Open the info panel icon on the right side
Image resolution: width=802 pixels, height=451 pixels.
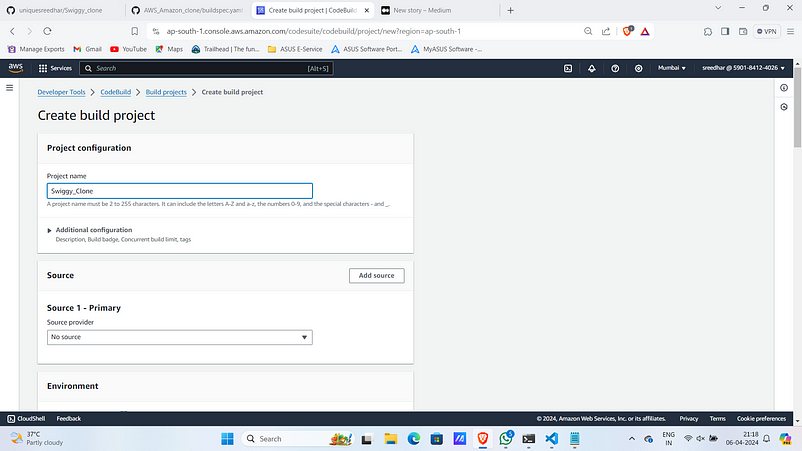pyautogui.click(x=784, y=88)
